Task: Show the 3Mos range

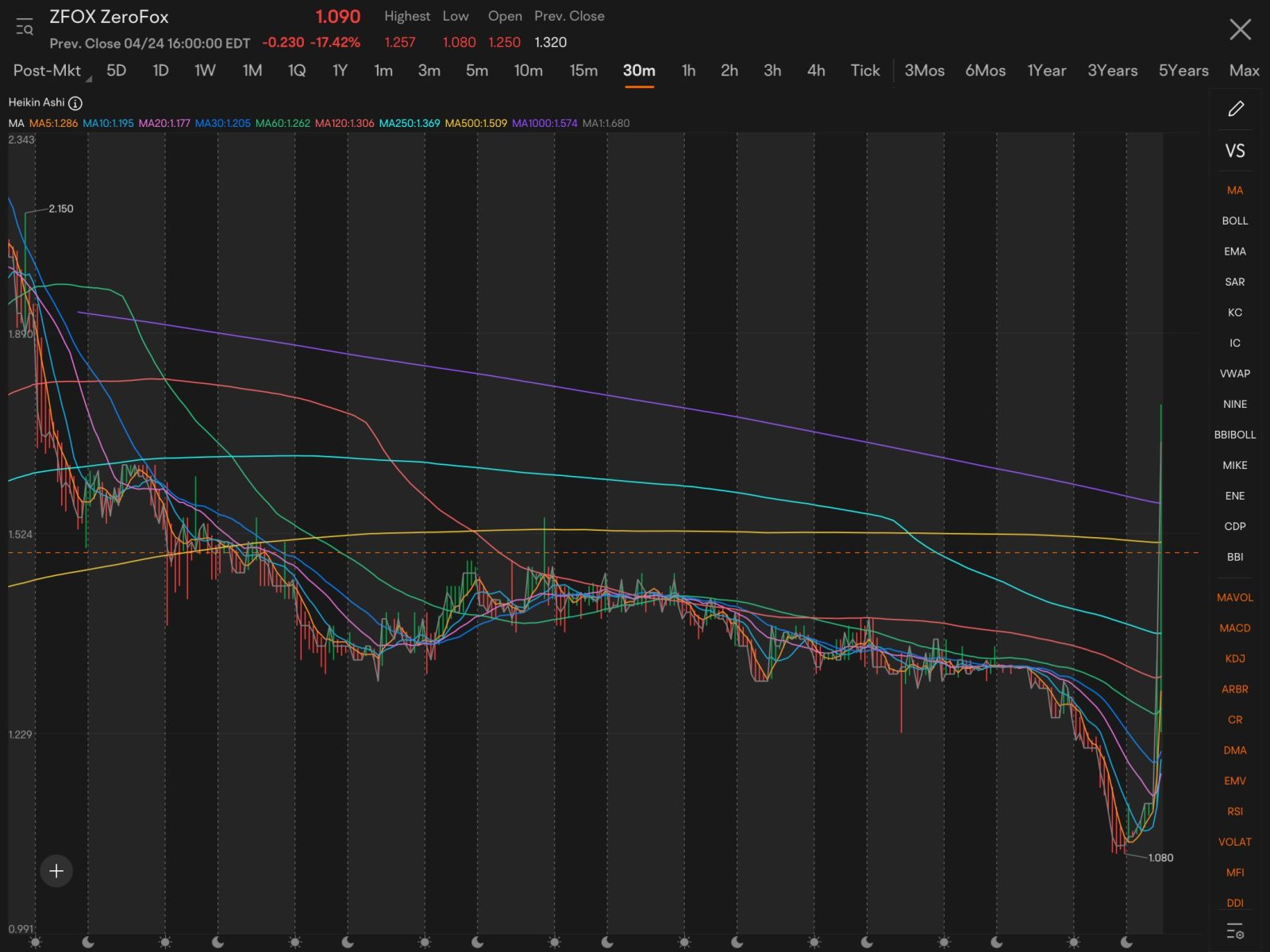Action: pos(925,71)
